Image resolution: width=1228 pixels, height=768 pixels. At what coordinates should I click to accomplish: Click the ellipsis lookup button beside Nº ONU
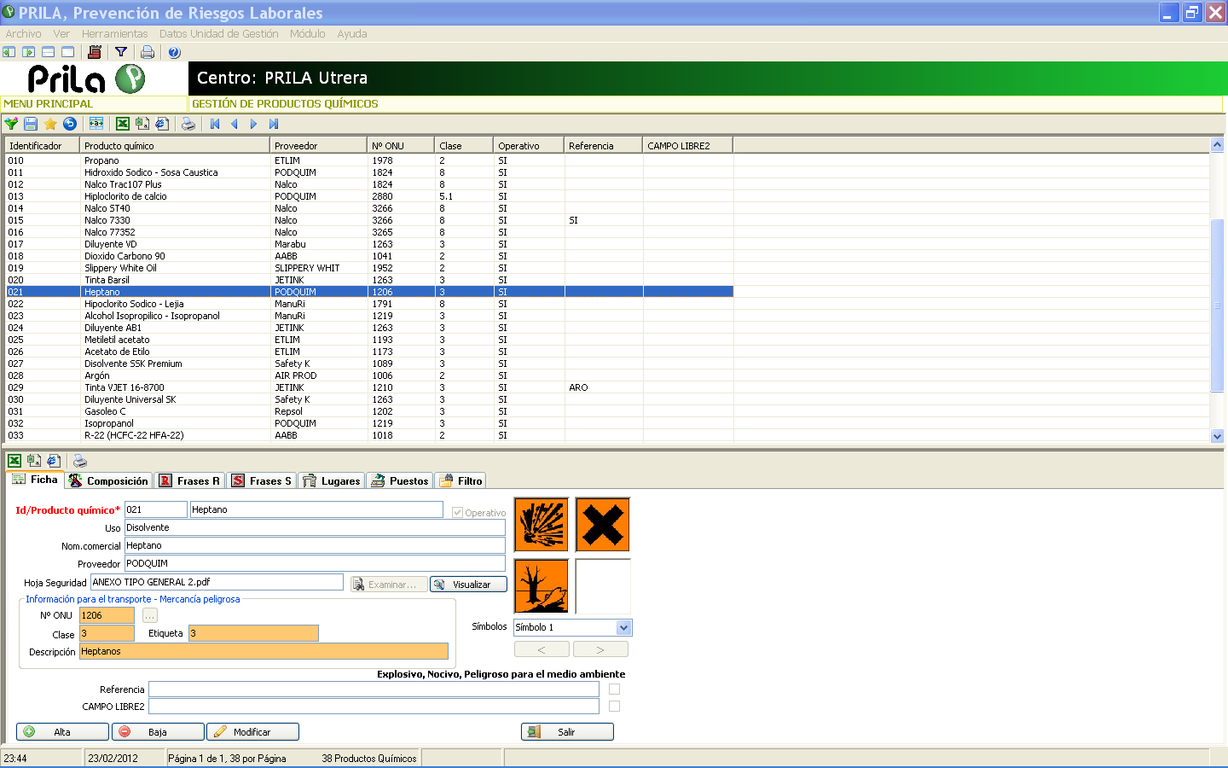150,616
